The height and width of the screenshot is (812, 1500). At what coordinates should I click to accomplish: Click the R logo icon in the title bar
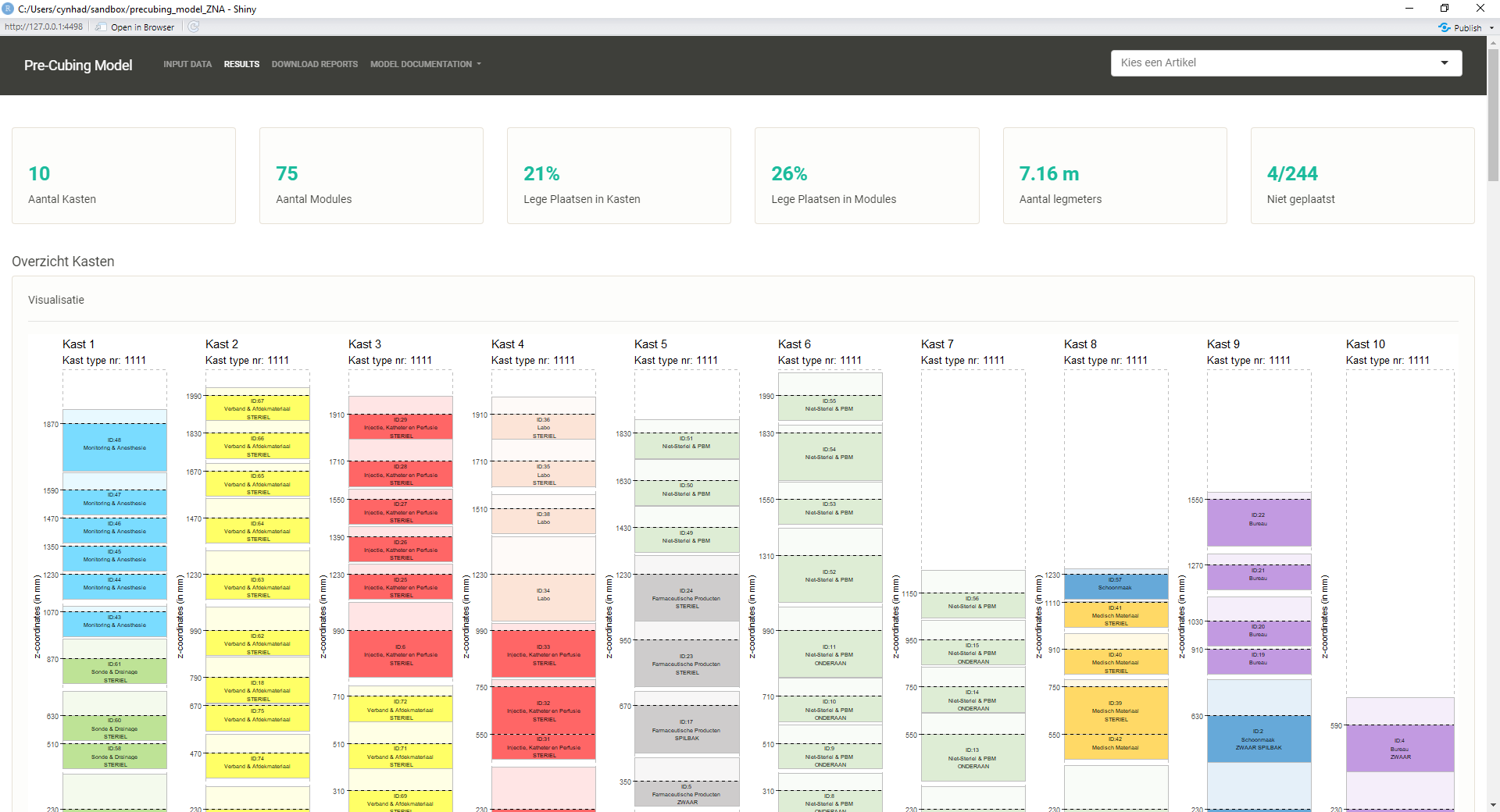point(8,9)
